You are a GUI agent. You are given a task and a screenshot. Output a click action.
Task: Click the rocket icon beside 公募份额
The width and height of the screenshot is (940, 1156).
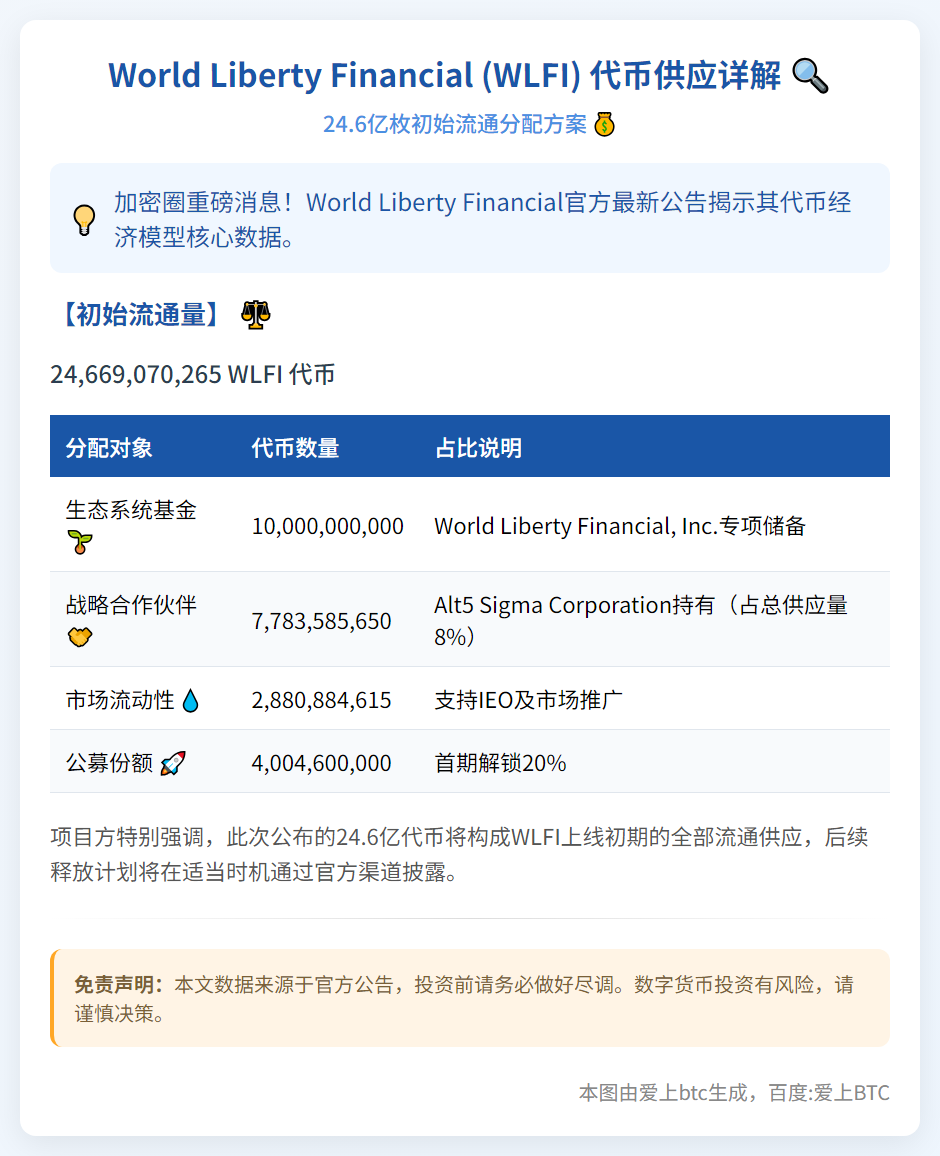point(172,760)
